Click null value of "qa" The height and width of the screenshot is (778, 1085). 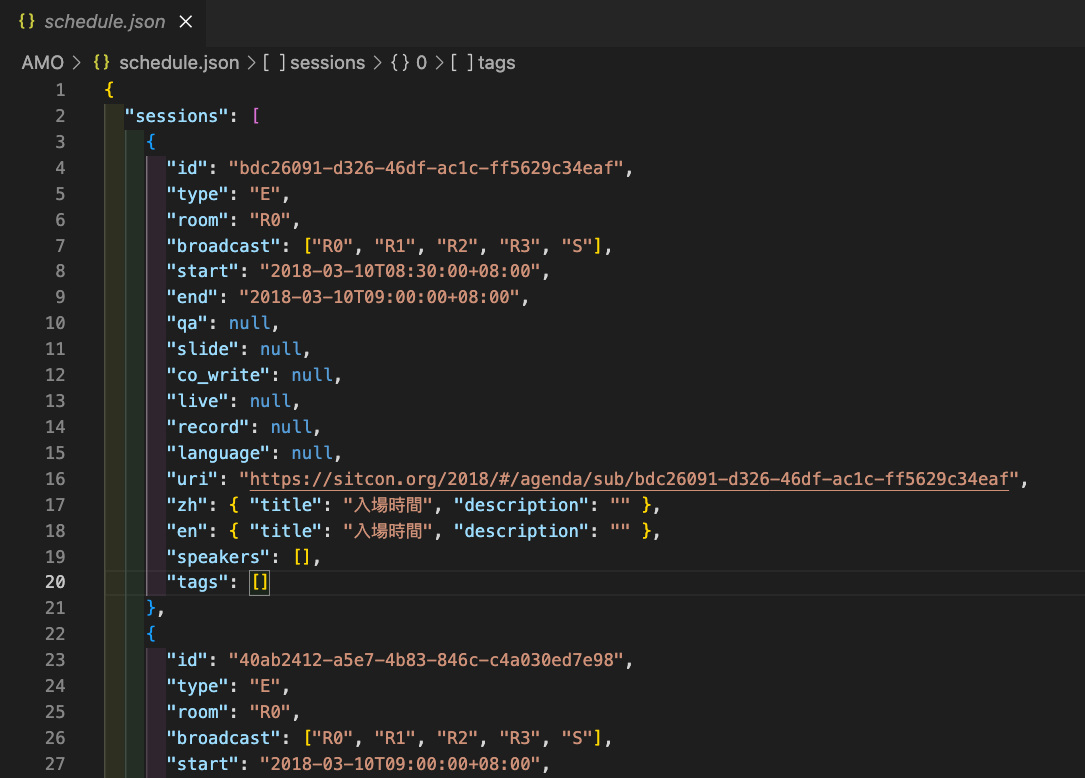click(x=250, y=323)
